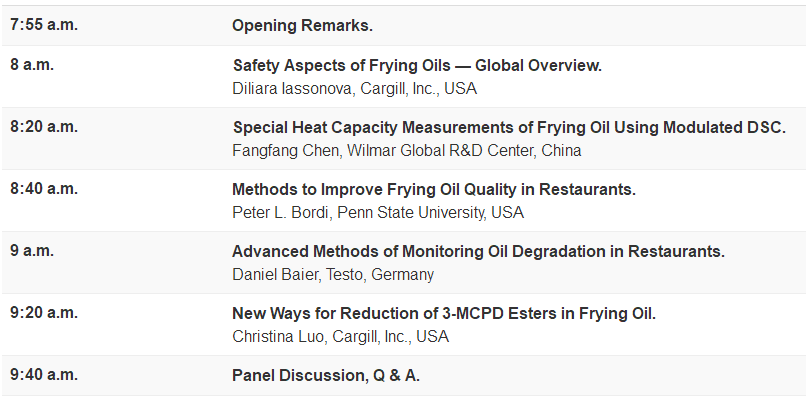
Task: Click the 9:40 a.m. time label
Action: [44, 374]
